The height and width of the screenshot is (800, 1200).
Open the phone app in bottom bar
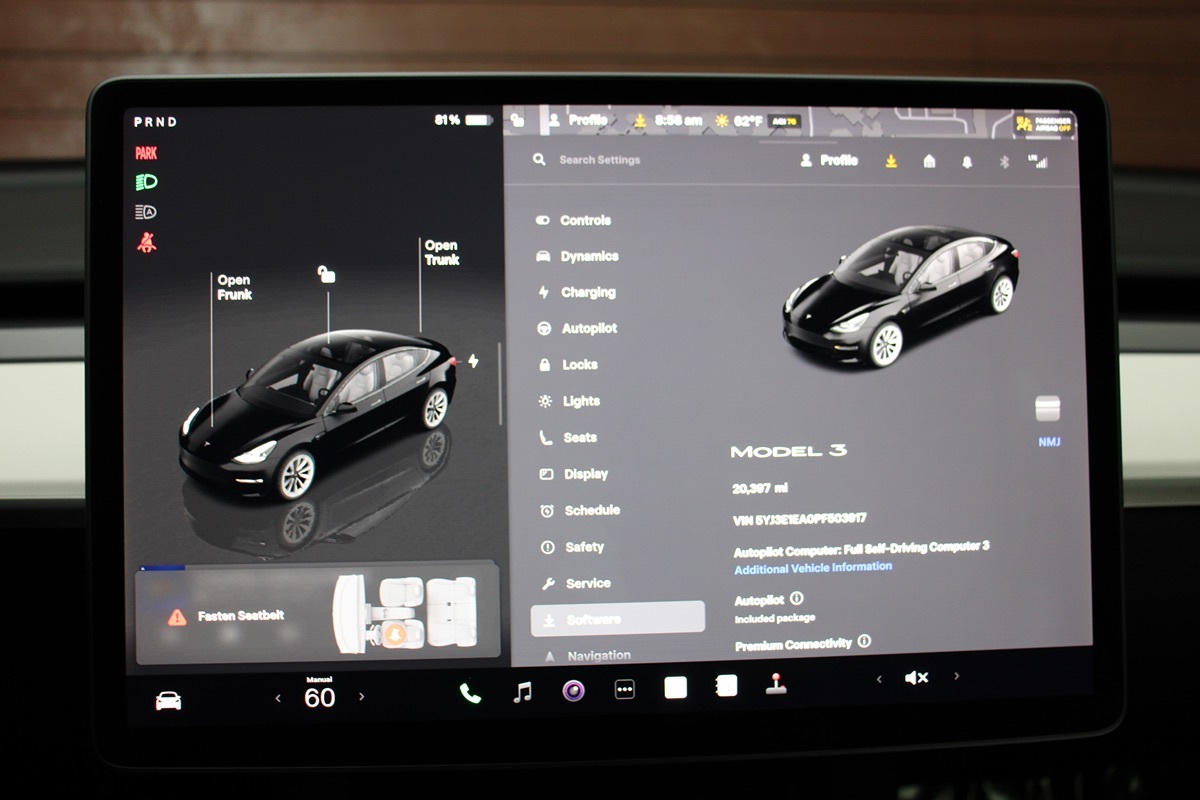469,693
